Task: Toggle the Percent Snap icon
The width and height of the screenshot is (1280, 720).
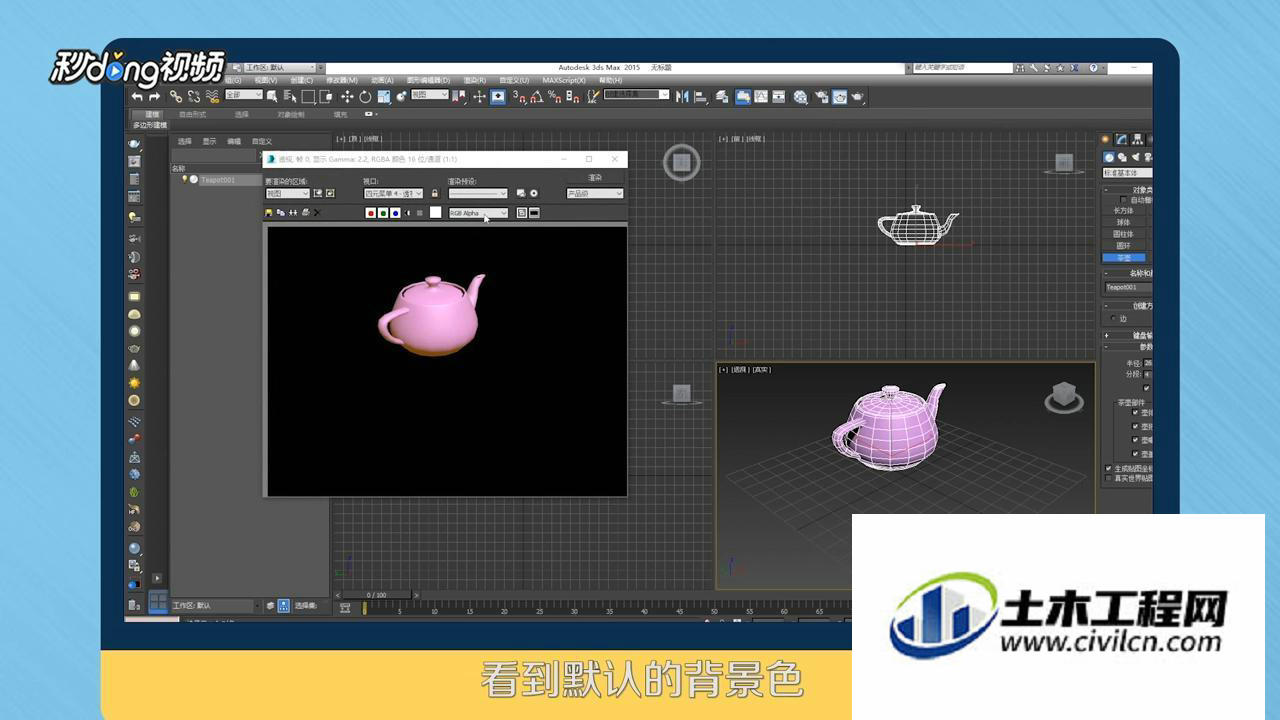Action: pyautogui.click(x=555, y=96)
